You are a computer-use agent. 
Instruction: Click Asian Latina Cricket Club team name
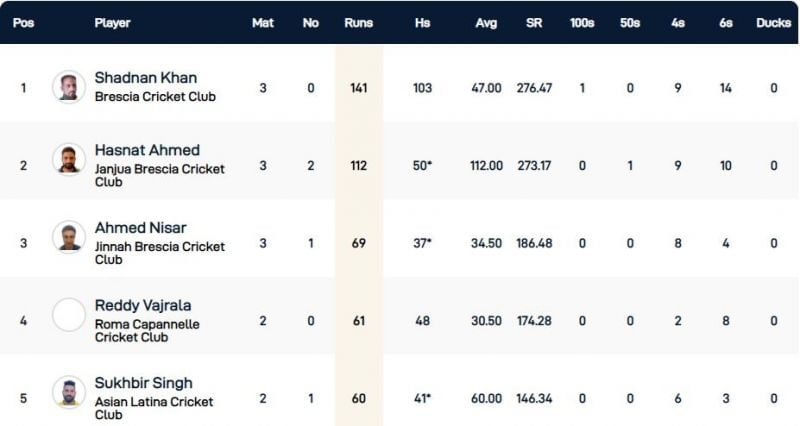pos(154,408)
